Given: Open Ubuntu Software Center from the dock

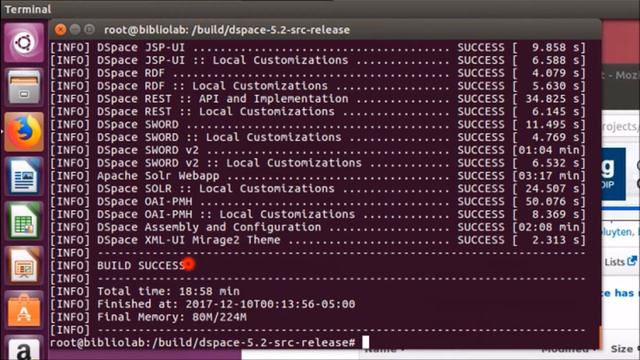Looking at the screenshot, I should (24, 311).
